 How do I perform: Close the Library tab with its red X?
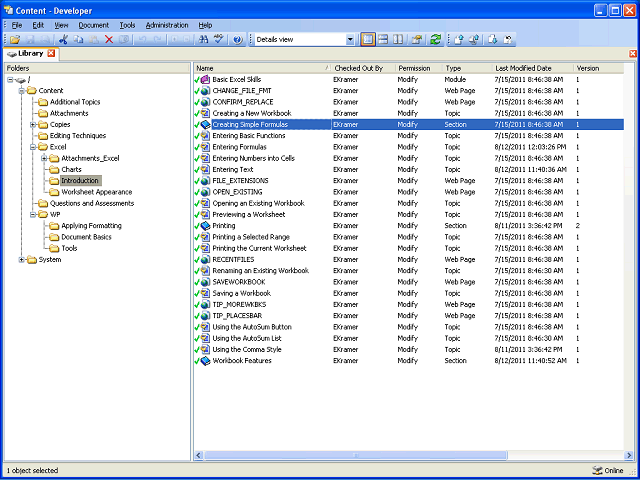pos(51,53)
